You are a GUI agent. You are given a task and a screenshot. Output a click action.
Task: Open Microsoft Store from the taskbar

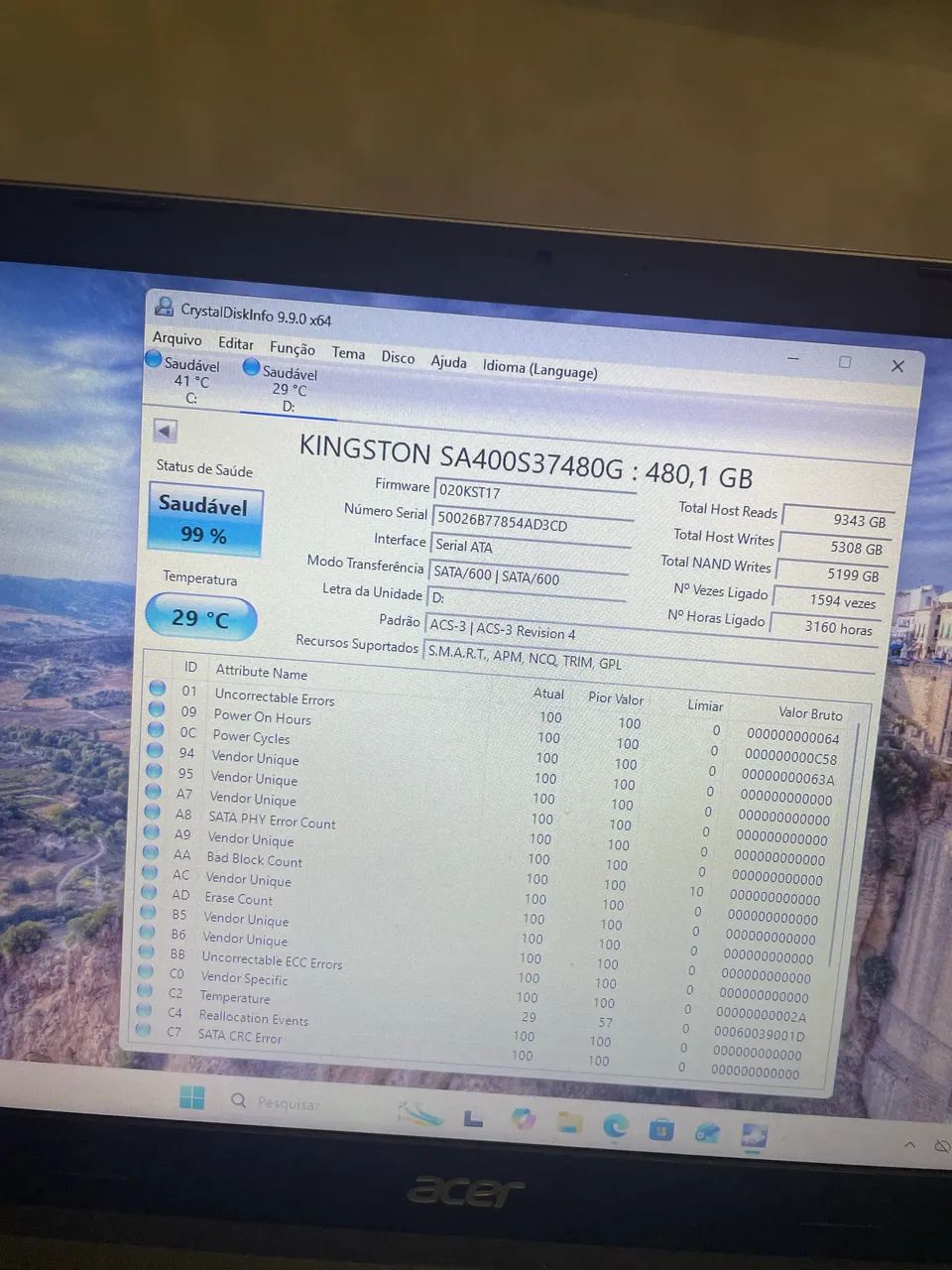[661, 1128]
